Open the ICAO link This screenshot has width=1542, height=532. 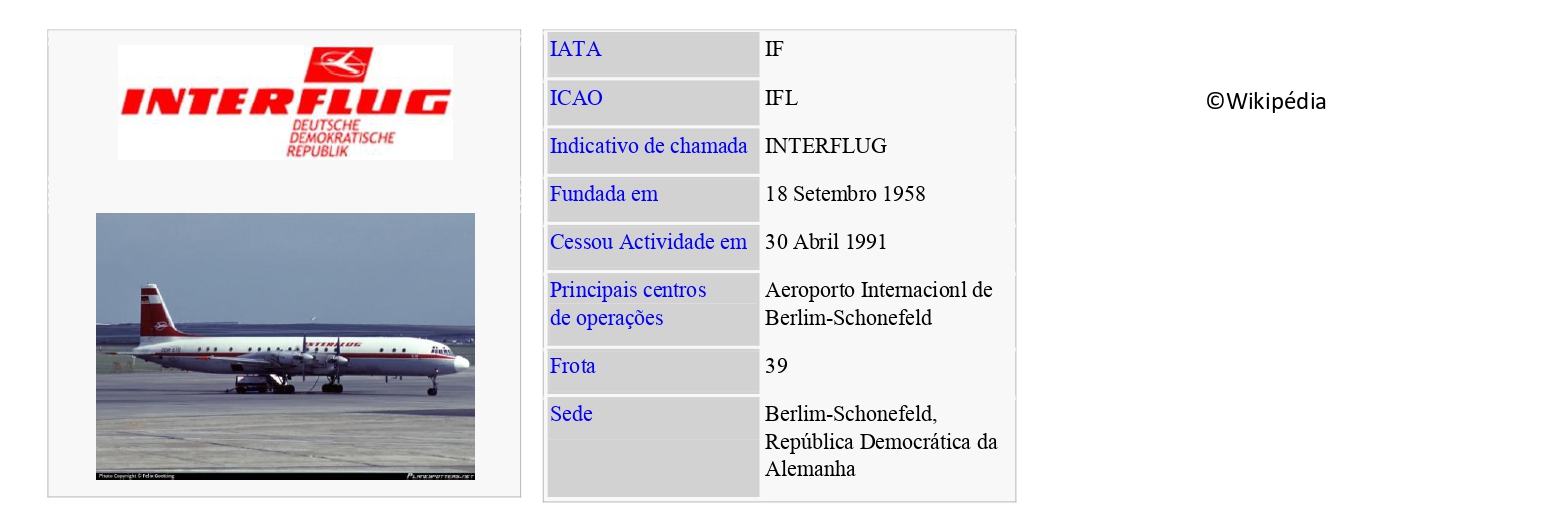(576, 98)
